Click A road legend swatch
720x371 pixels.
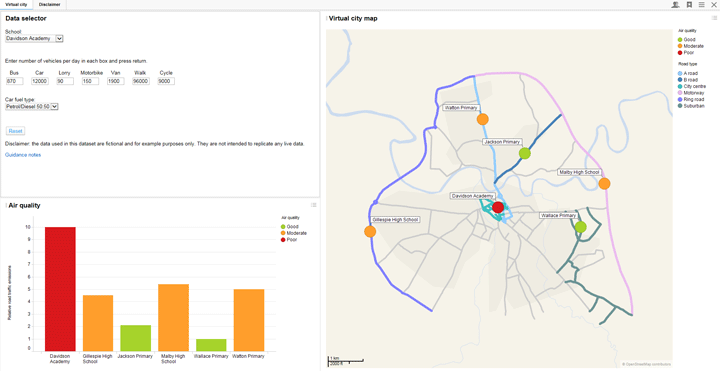tap(680, 73)
